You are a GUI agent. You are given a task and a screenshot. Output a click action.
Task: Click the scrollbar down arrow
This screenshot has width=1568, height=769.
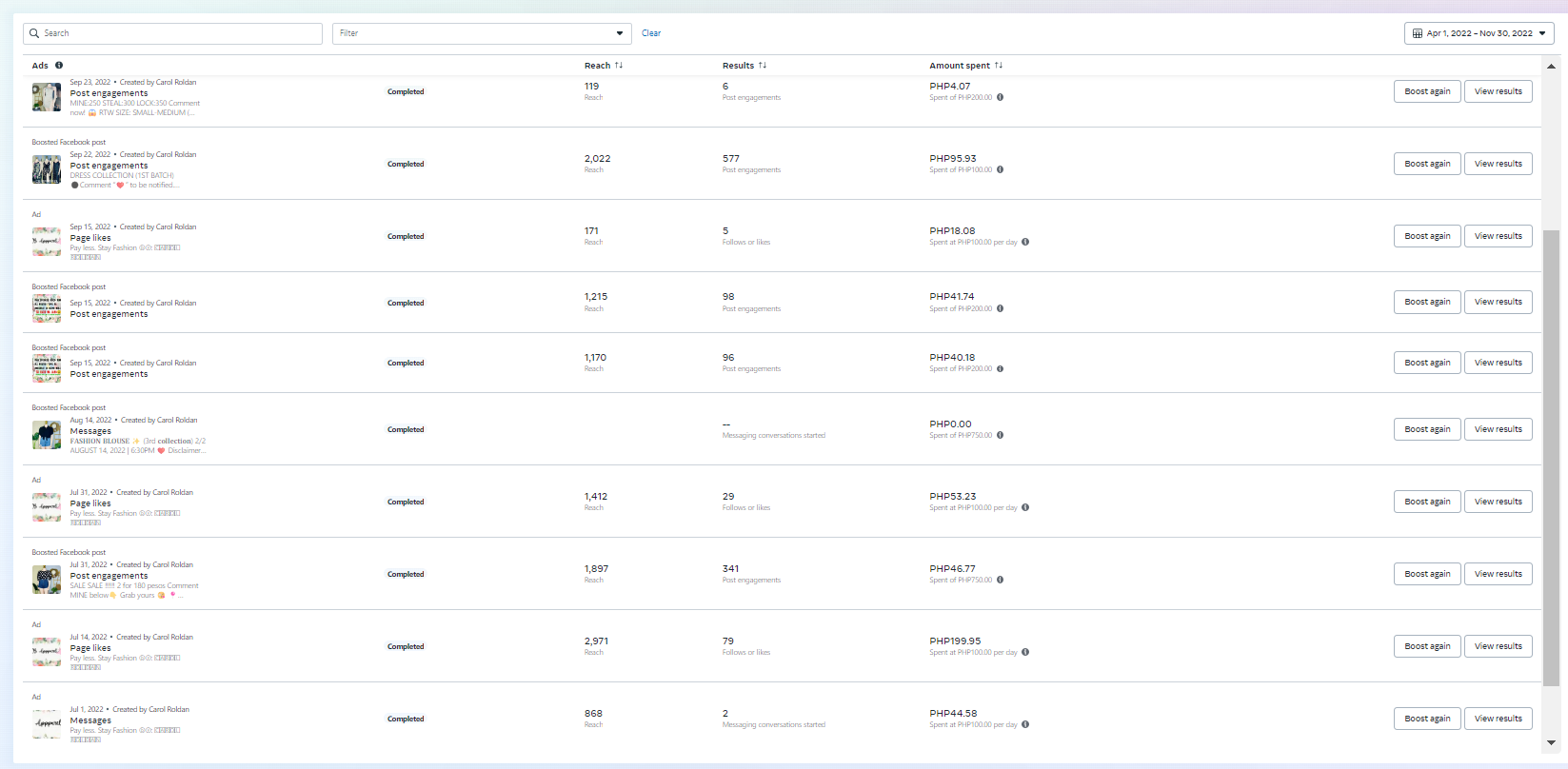1551,742
